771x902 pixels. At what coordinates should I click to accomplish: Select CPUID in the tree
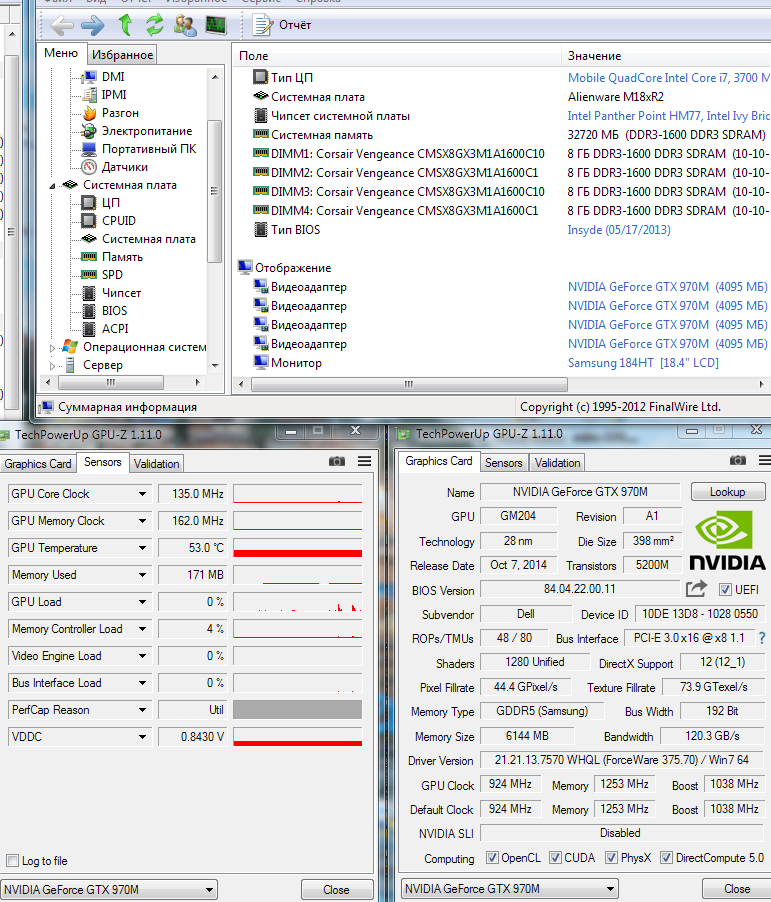pos(119,220)
